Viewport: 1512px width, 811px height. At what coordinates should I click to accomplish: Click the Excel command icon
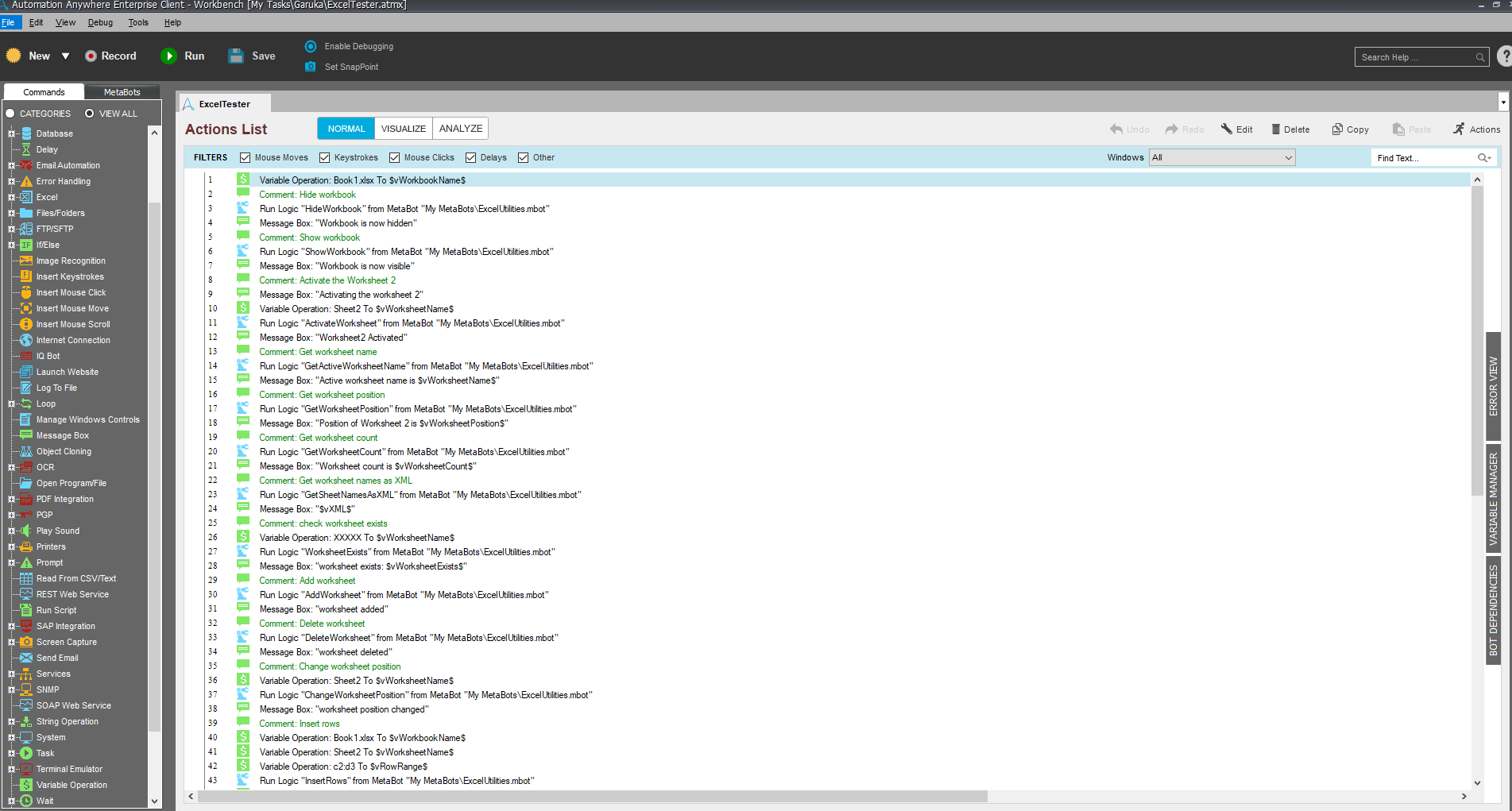point(26,197)
